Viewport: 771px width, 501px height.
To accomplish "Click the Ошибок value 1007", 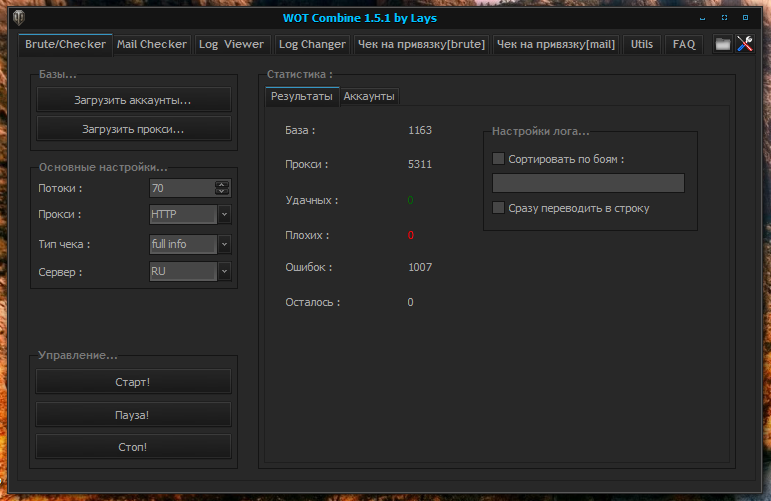I will (420, 267).
